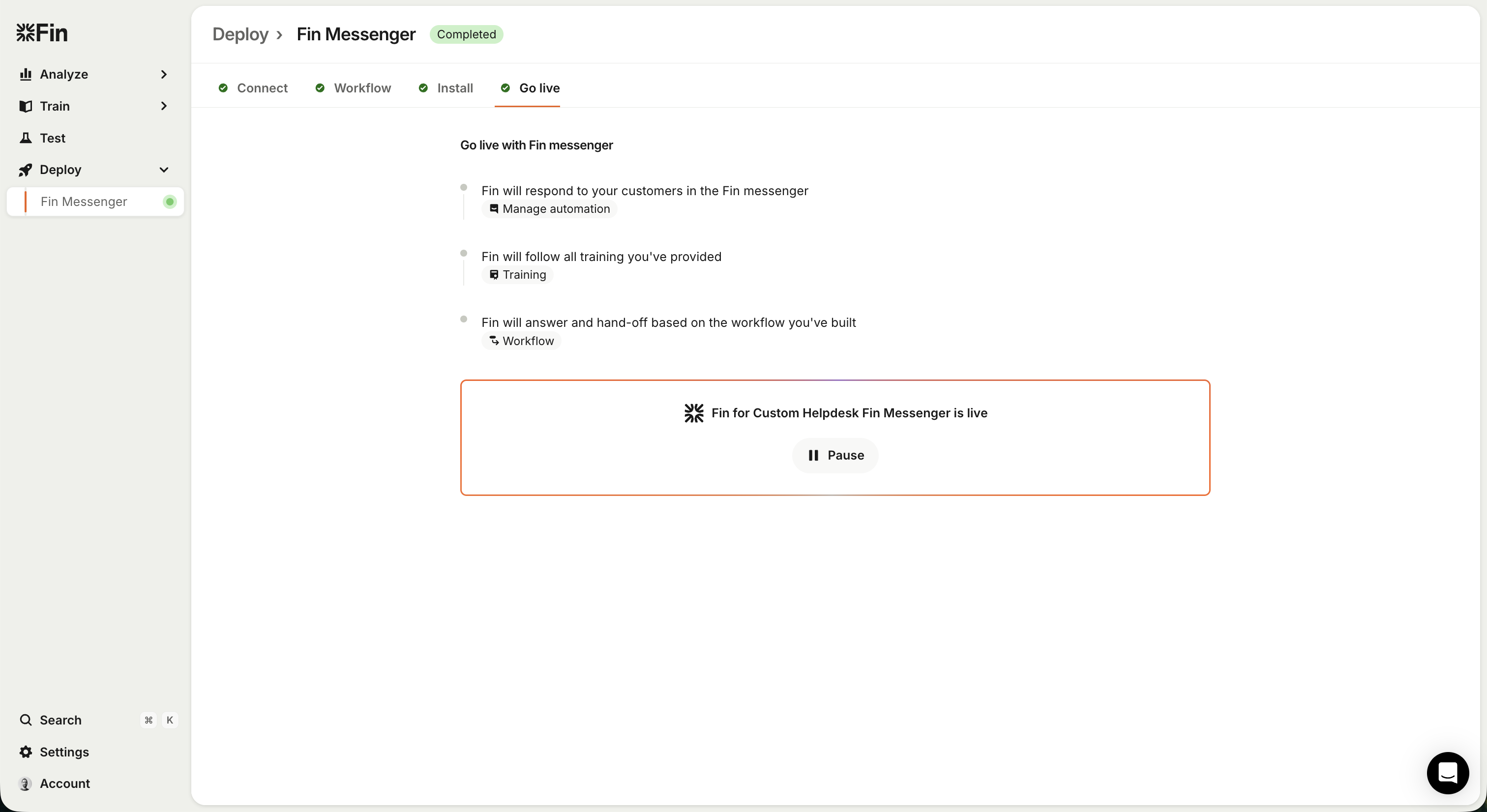1487x812 pixels.
Task: Click the Settings gear icon
Action: pos(26,752)
